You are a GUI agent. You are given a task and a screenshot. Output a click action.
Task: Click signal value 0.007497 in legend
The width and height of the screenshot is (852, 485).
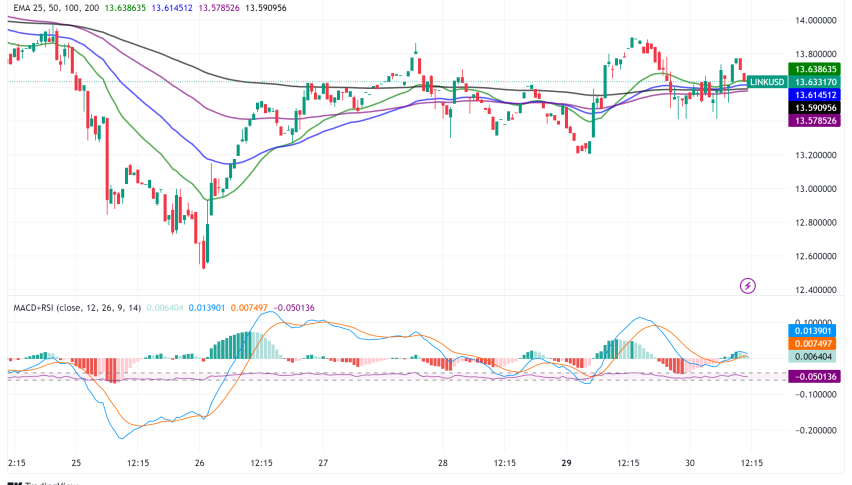[x=249, y=308]
